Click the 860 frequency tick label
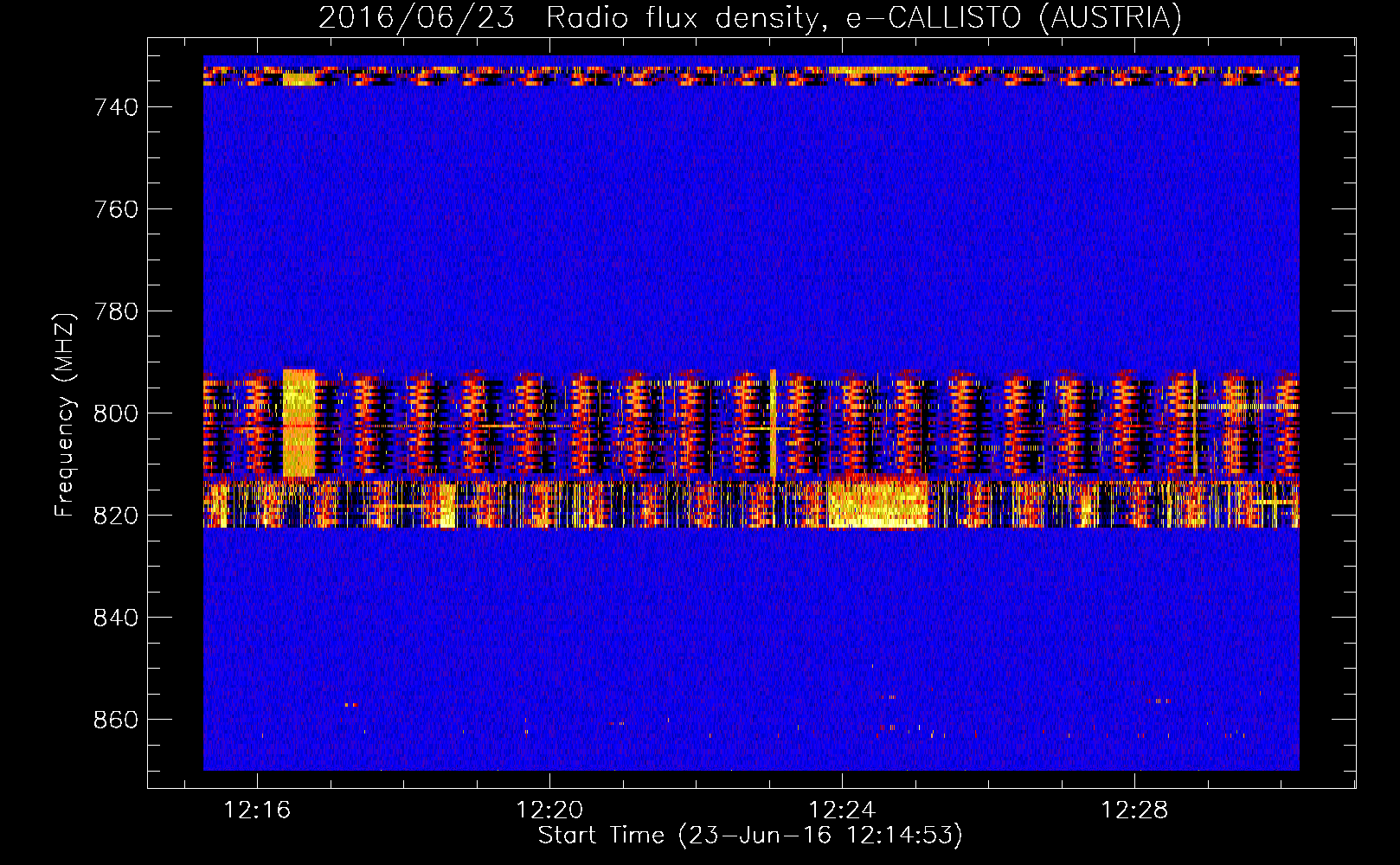1400x865 pixels. tap(116, 720)
